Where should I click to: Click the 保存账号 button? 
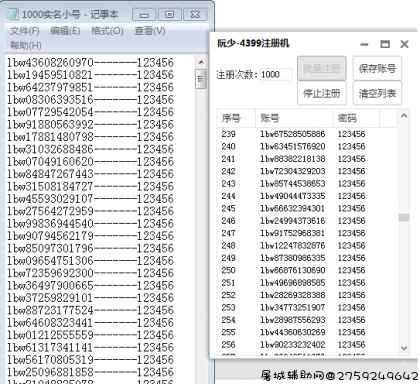377,69
